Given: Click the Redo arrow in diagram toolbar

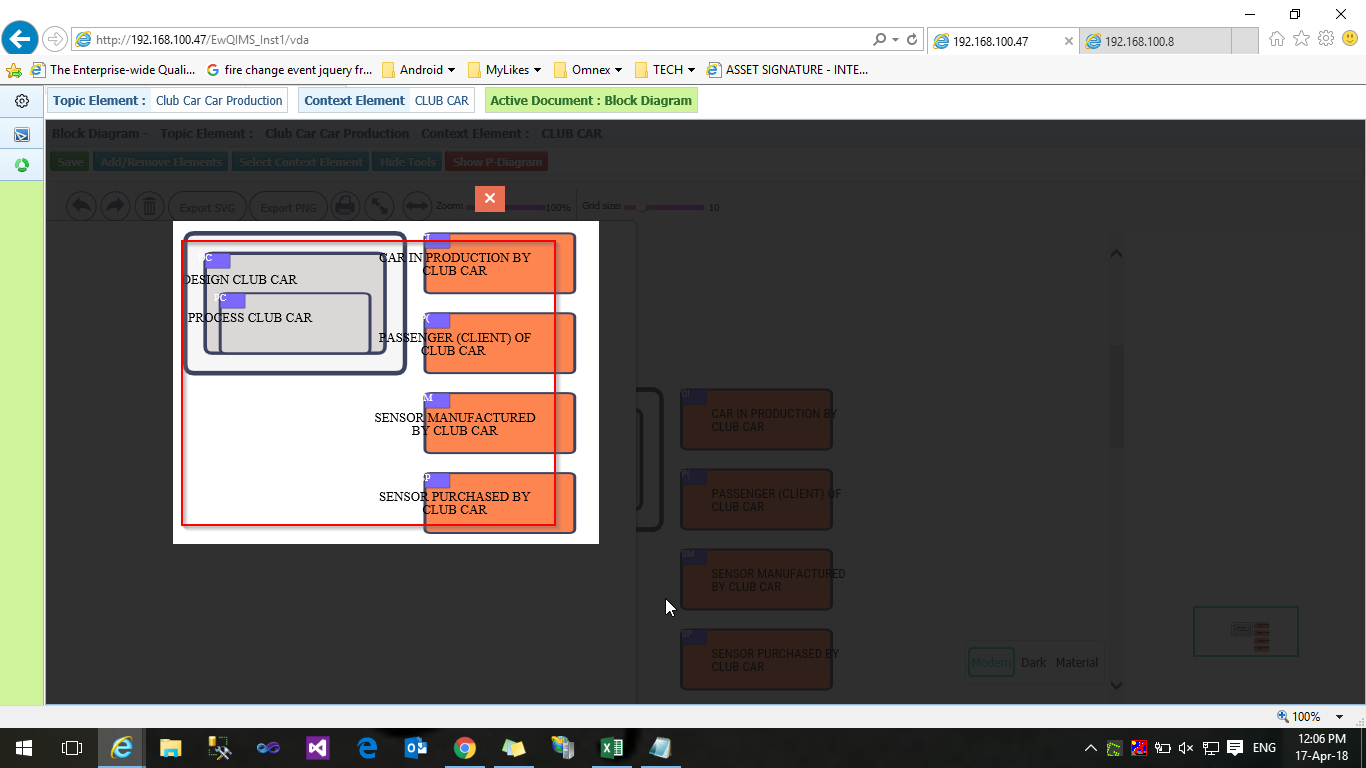Looking at the screenshot, I should point(115,206).
